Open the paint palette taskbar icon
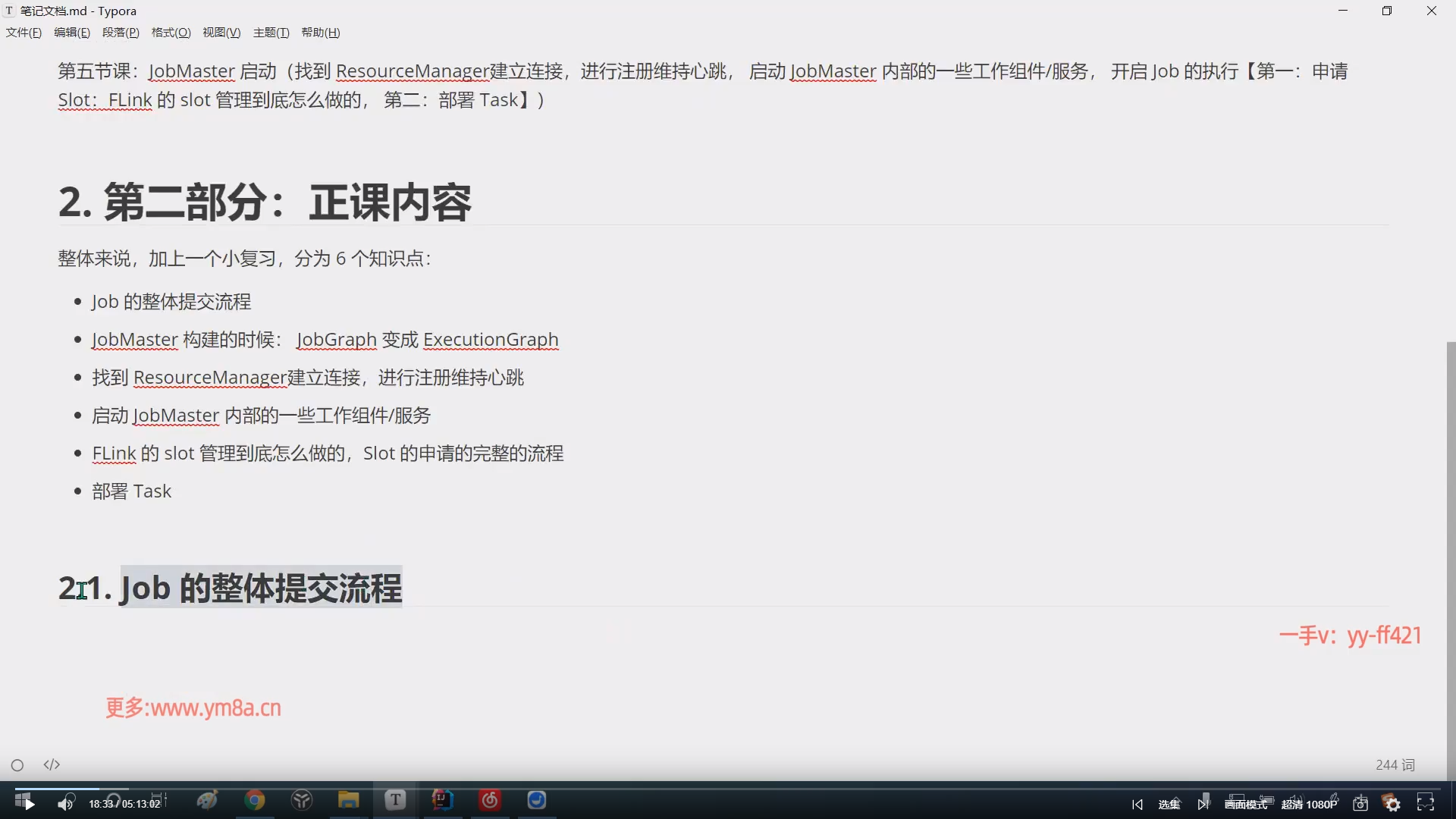The width and height of the screenshot is (1456, 819). click(207, 800)
